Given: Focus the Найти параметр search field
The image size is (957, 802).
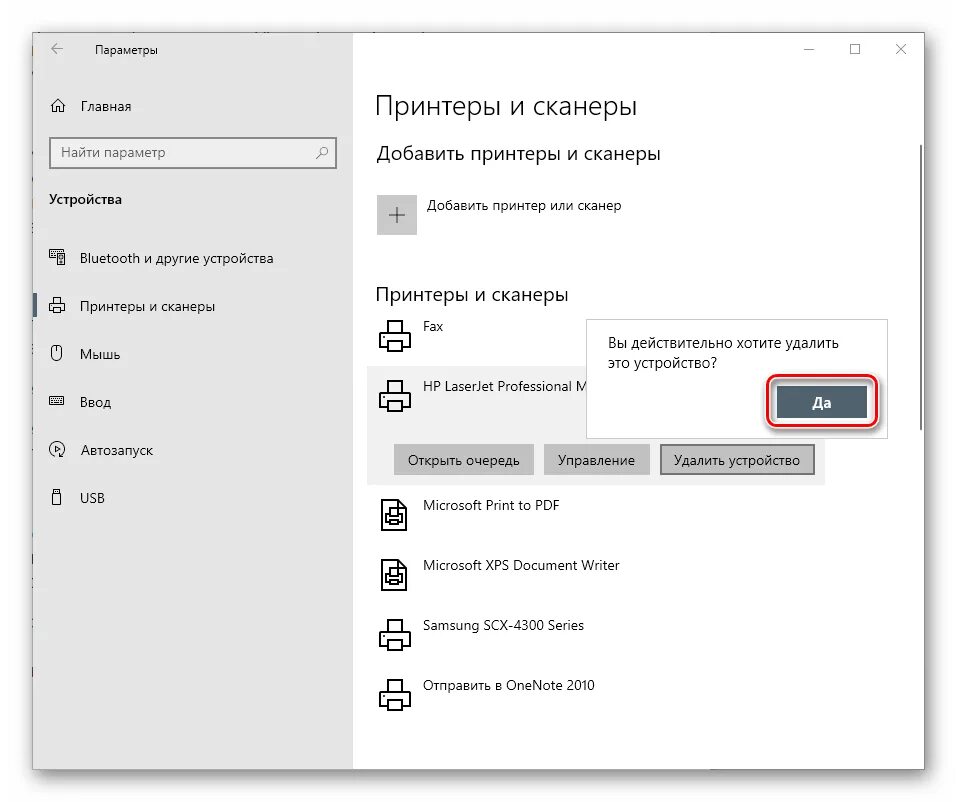Looking at the screenshot, I should click(193, 153).
